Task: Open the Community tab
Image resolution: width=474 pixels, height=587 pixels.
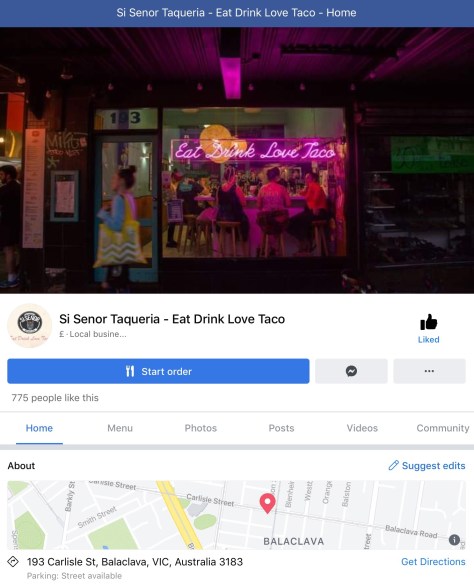Action: [x=443, y=428]
